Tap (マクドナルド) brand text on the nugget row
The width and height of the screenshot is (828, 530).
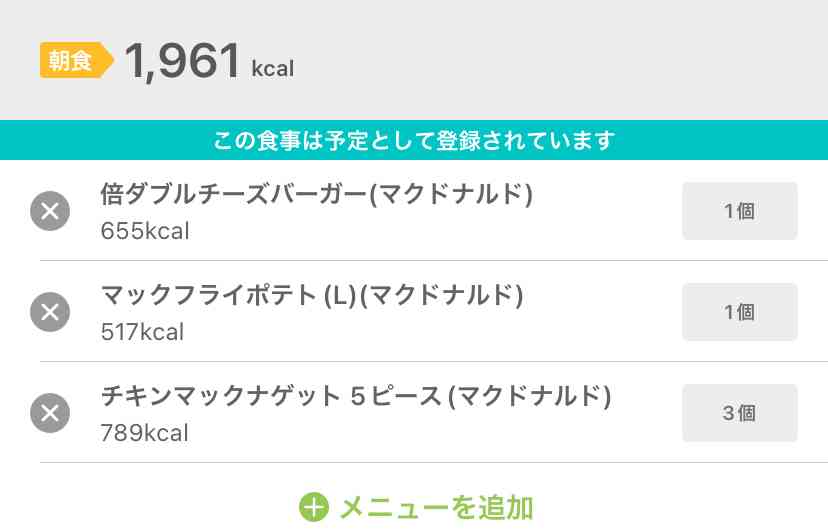tap(529, 397)
